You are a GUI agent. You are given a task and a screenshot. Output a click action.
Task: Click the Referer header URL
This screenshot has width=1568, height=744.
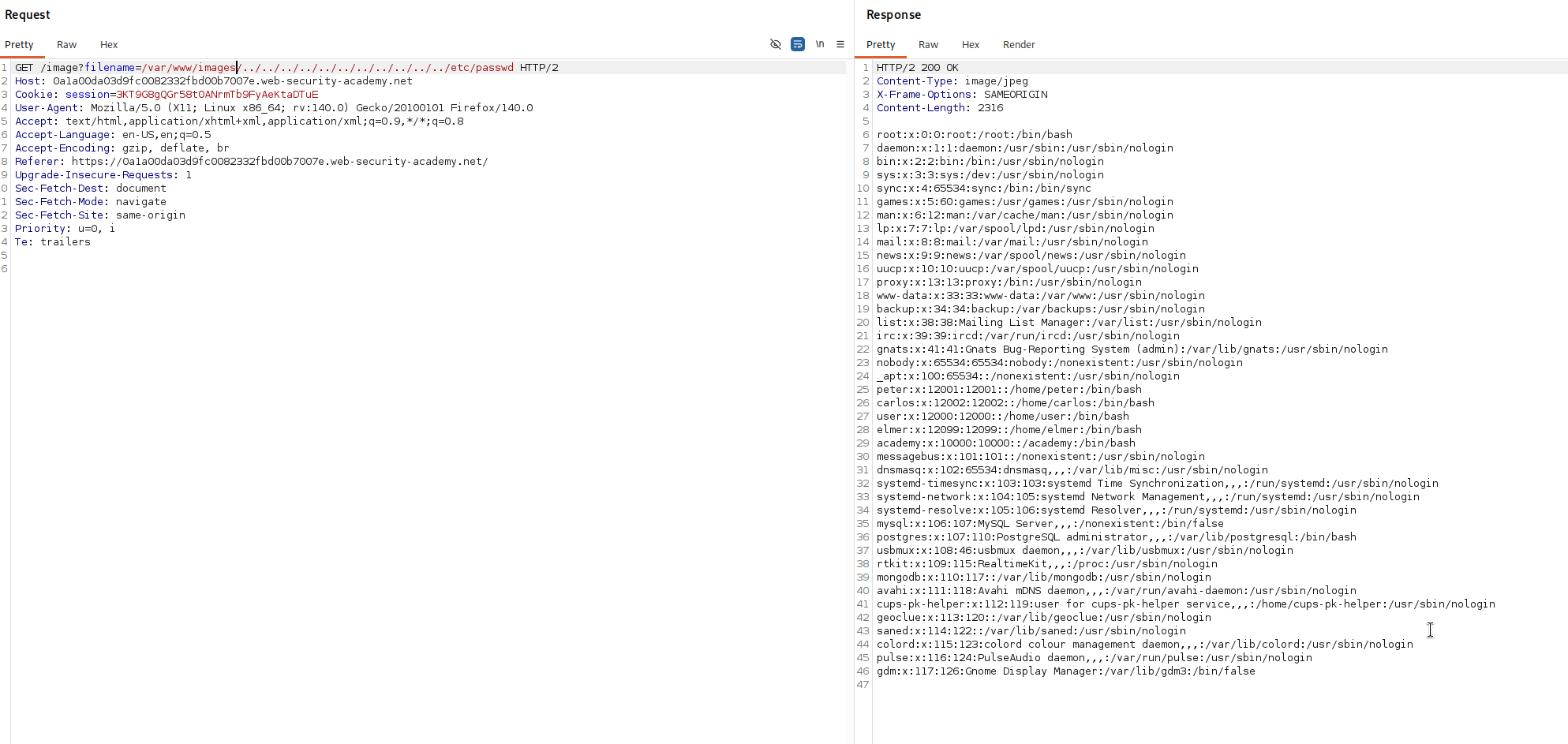[279, 162]
